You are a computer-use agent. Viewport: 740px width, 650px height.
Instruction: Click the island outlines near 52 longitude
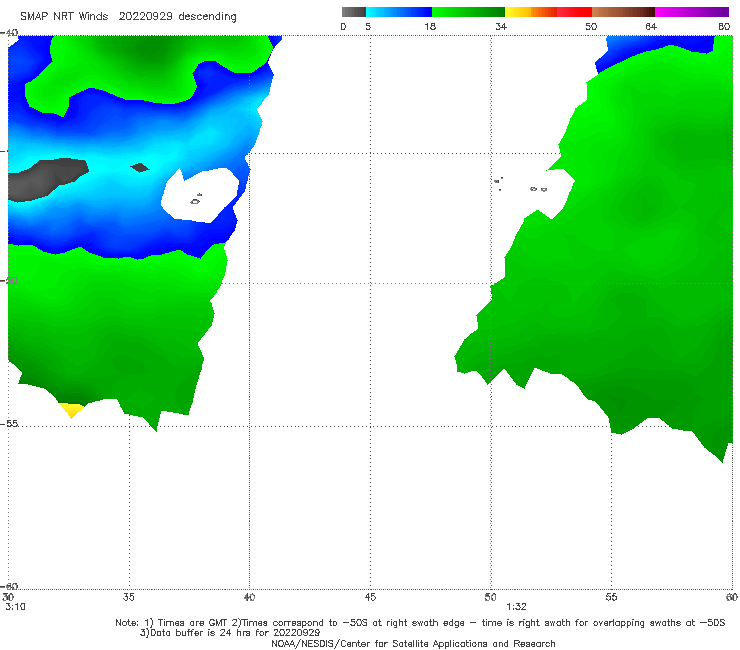[538, 189]
